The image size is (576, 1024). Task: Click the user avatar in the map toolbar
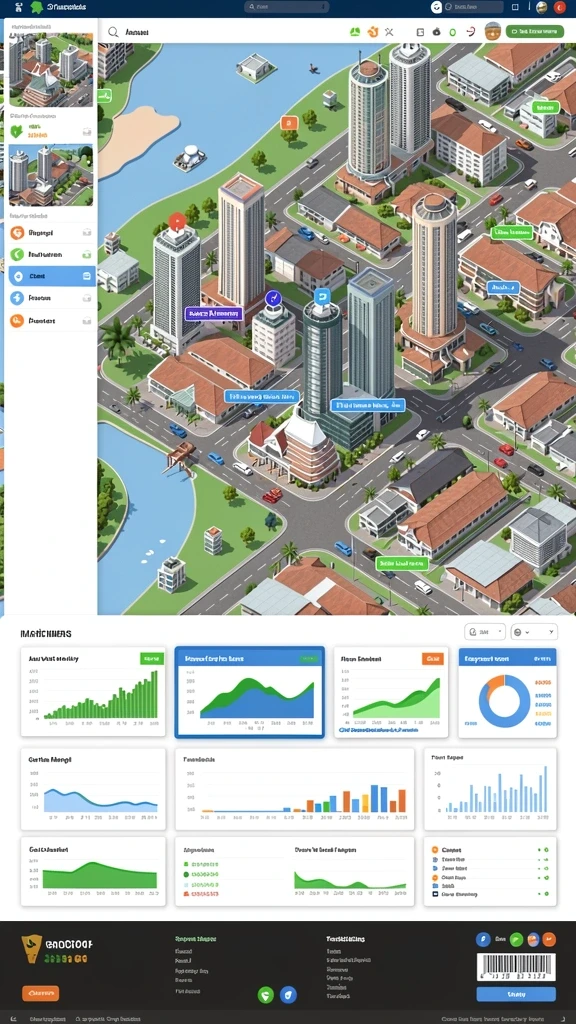click(493, 31)
